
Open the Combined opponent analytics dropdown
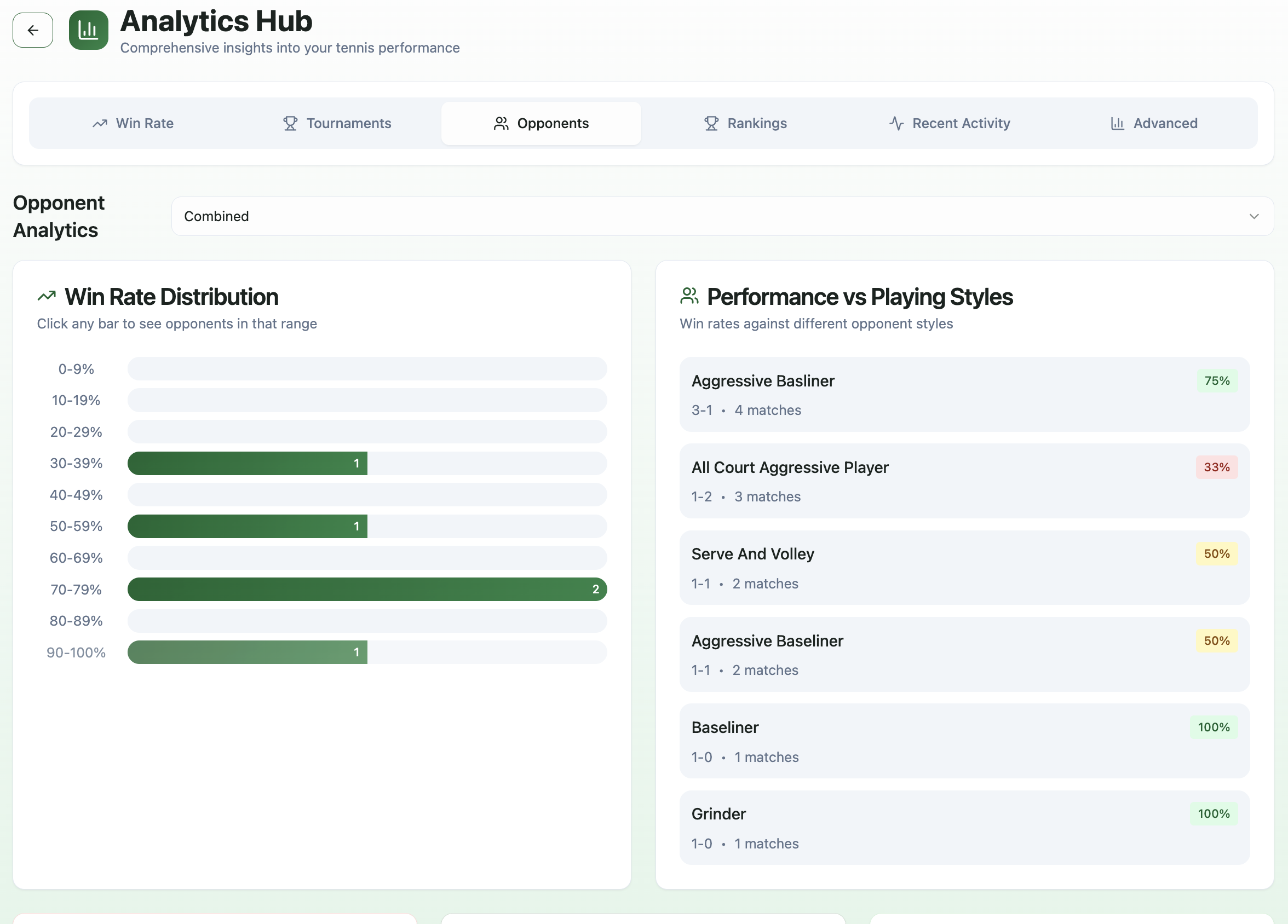click(721, 216)
